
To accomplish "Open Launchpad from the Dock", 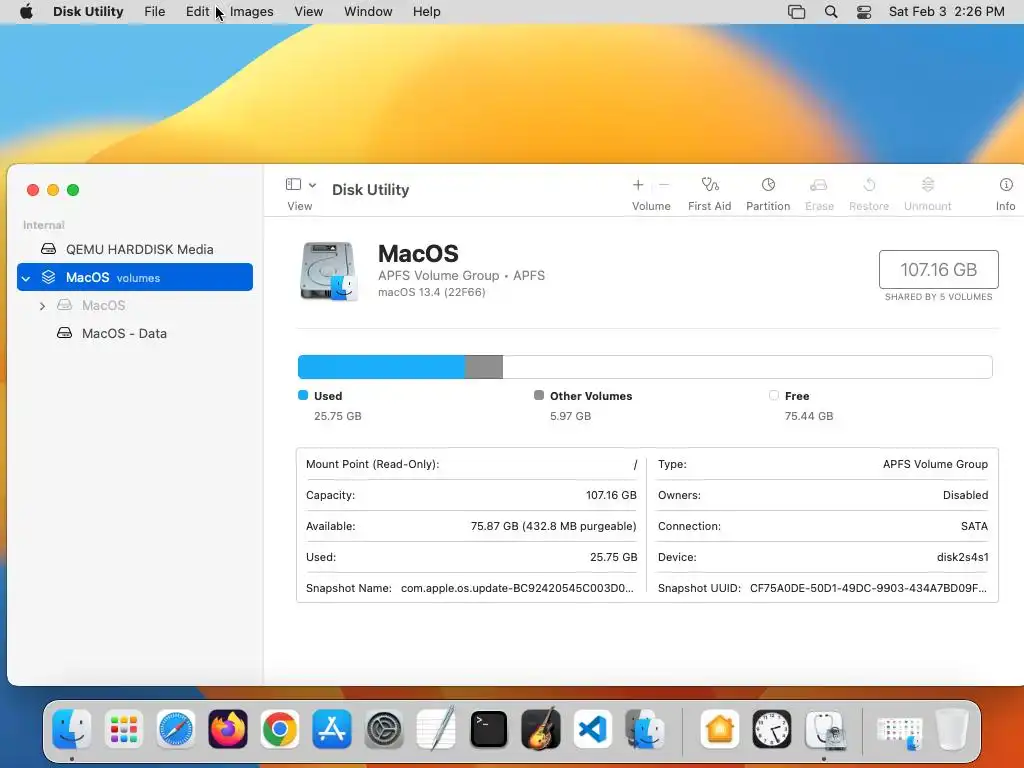I will pos(123,729).
